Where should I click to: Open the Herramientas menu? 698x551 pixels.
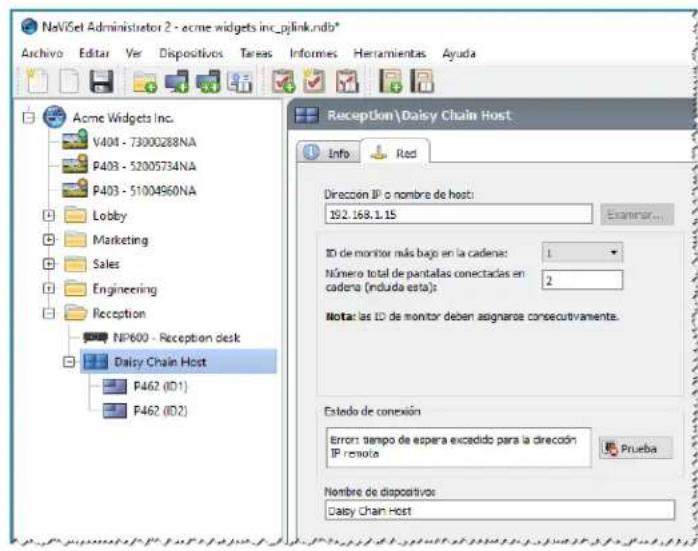(390, 53)
